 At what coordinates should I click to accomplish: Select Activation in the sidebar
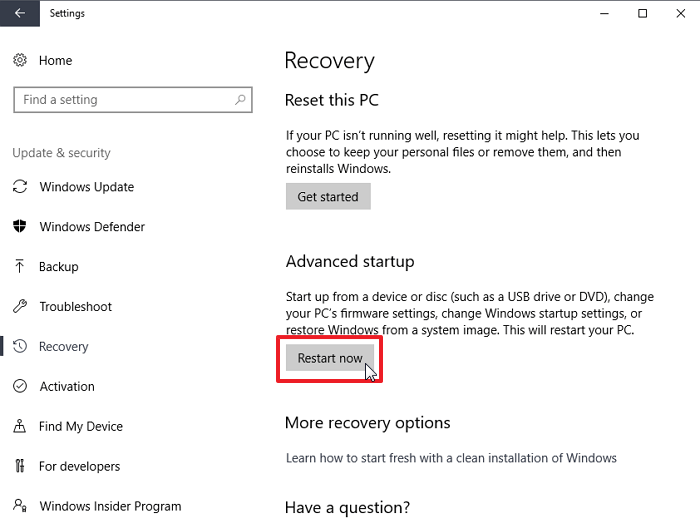67,387
